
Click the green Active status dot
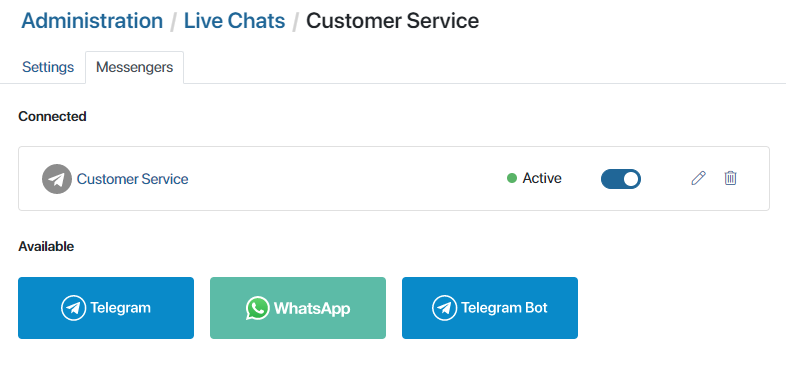point(512,178)
